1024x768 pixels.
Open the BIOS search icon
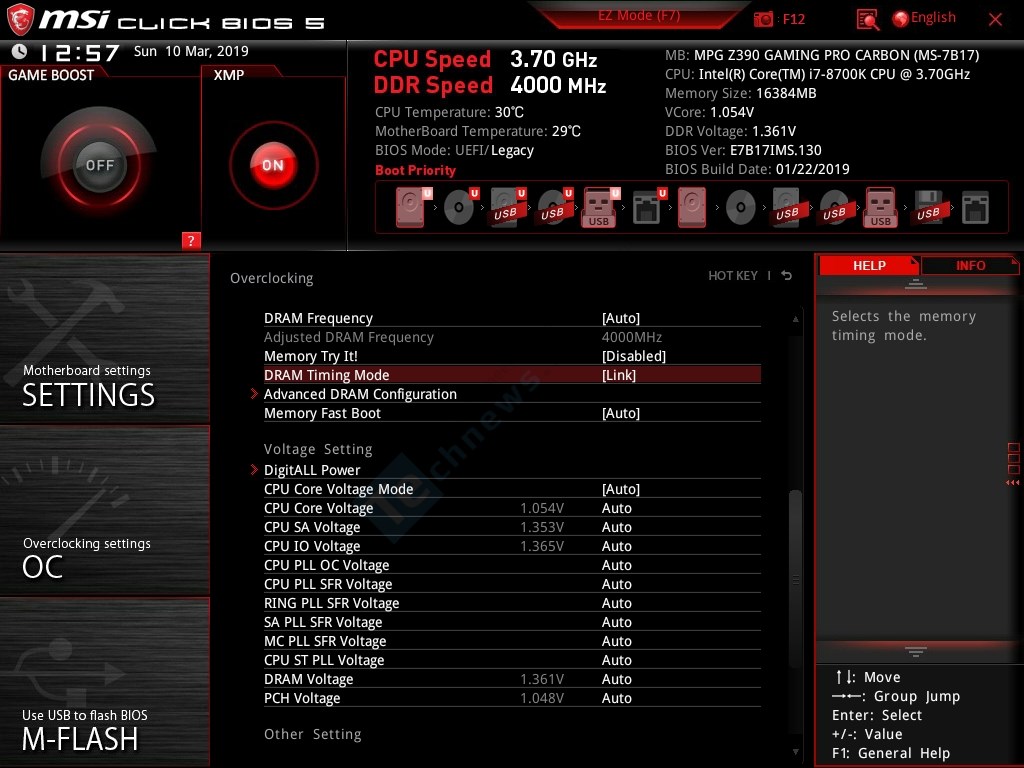[x=867, y=19]
